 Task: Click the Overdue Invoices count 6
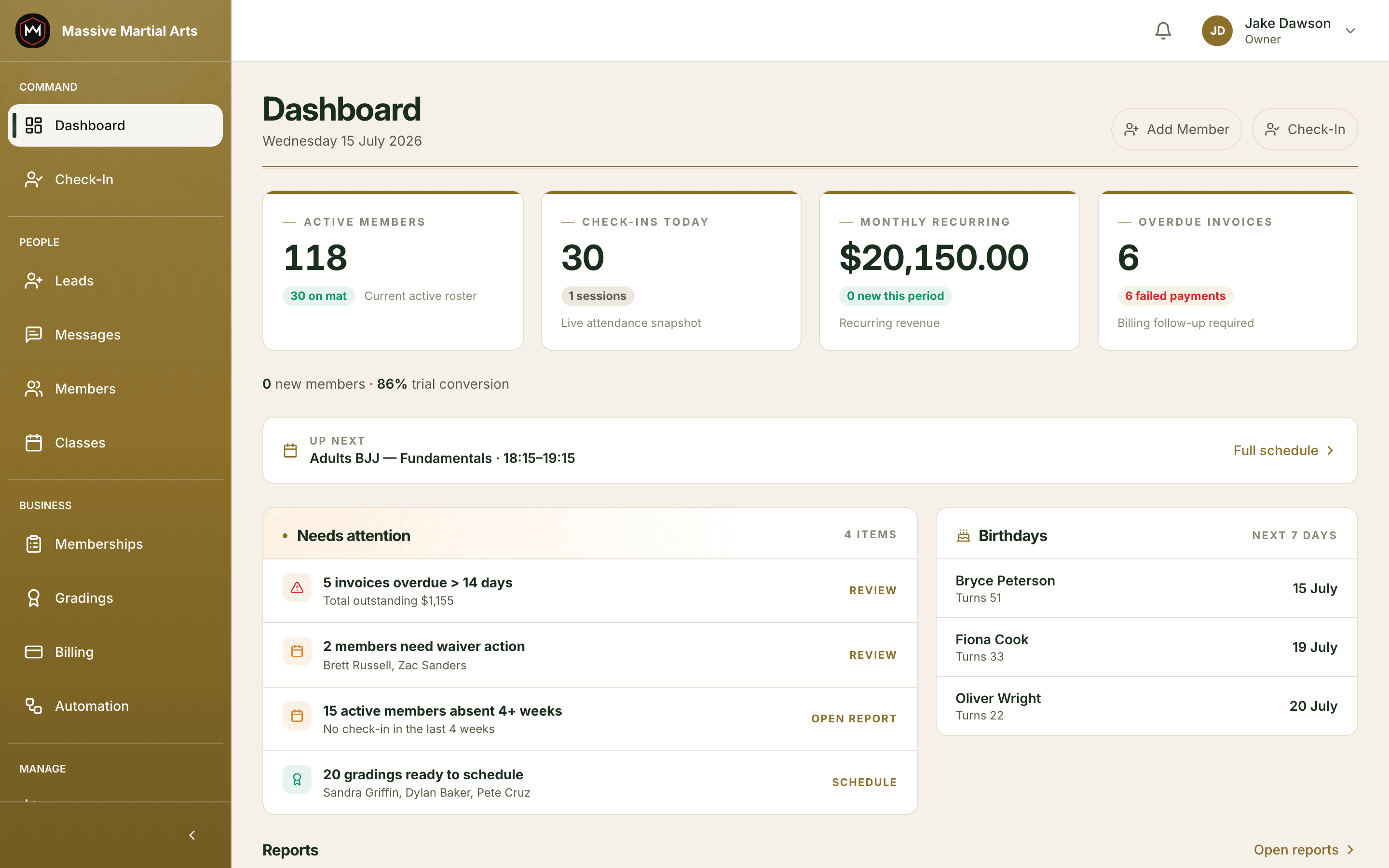point(1128,257)
